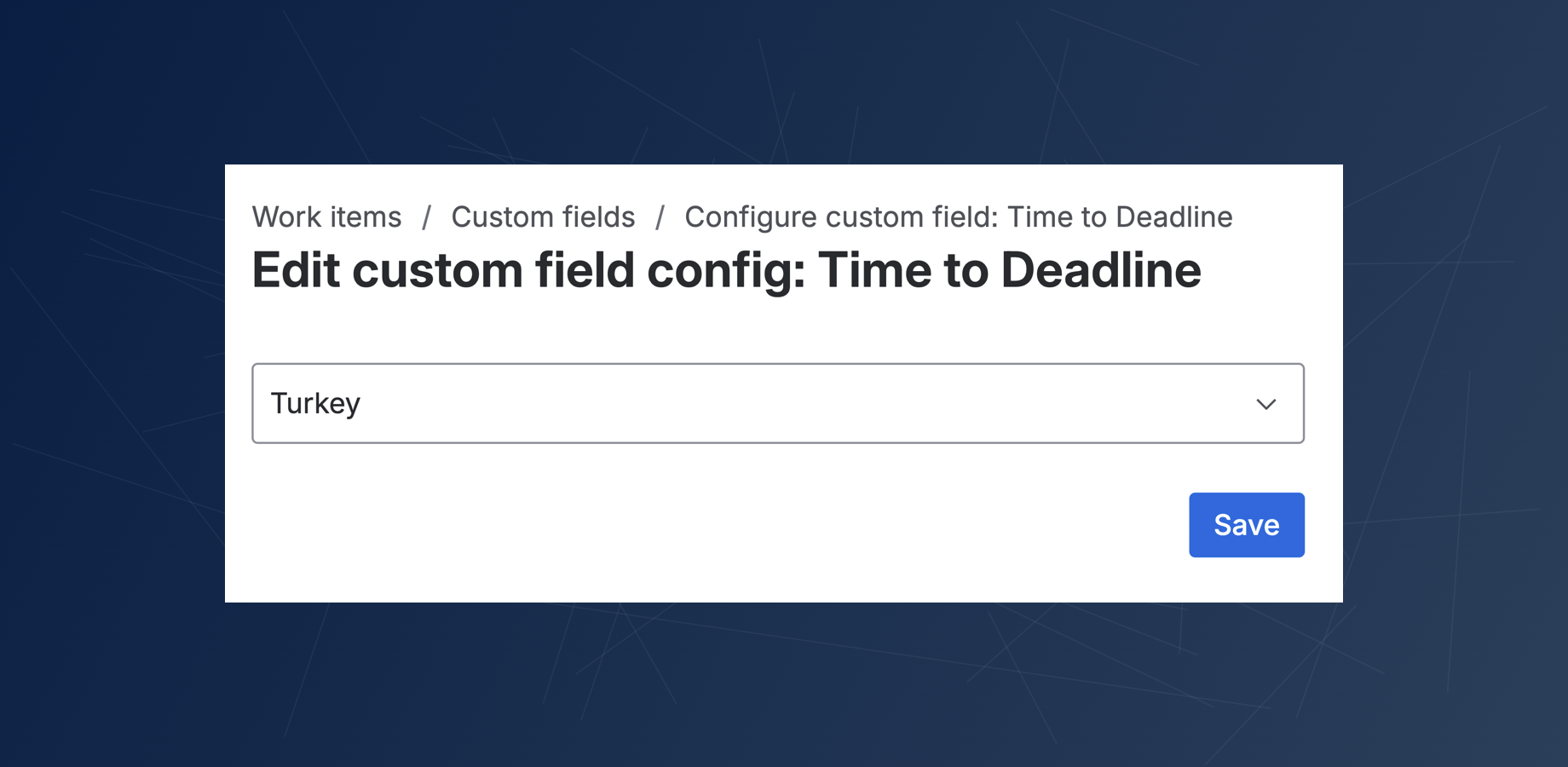Click the dropdown chevron arrow icon
This screenshot has height=767, width=1568.
tap(1265, 404)
